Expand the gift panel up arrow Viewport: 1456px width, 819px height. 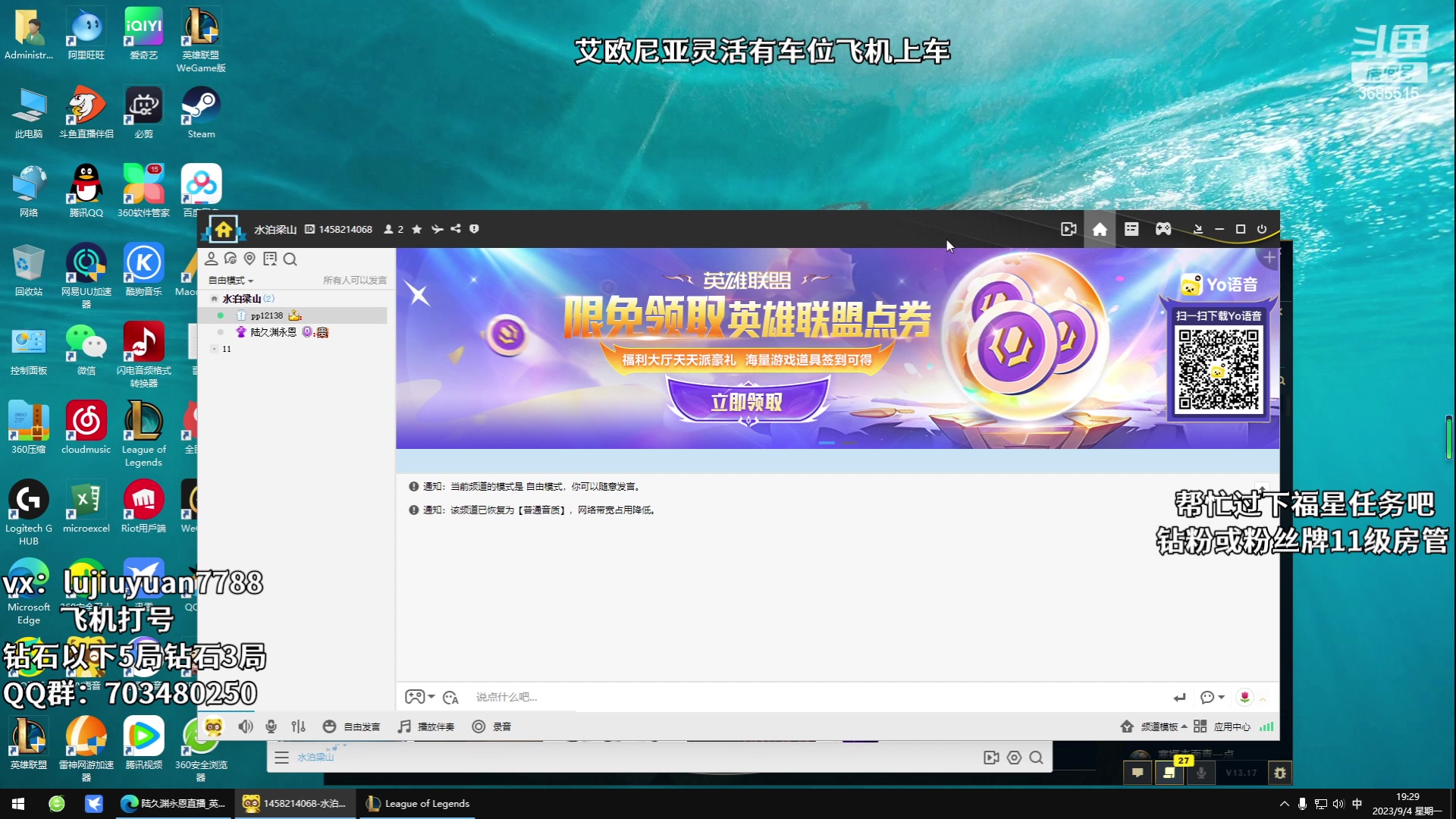(x=1263, y=699)
